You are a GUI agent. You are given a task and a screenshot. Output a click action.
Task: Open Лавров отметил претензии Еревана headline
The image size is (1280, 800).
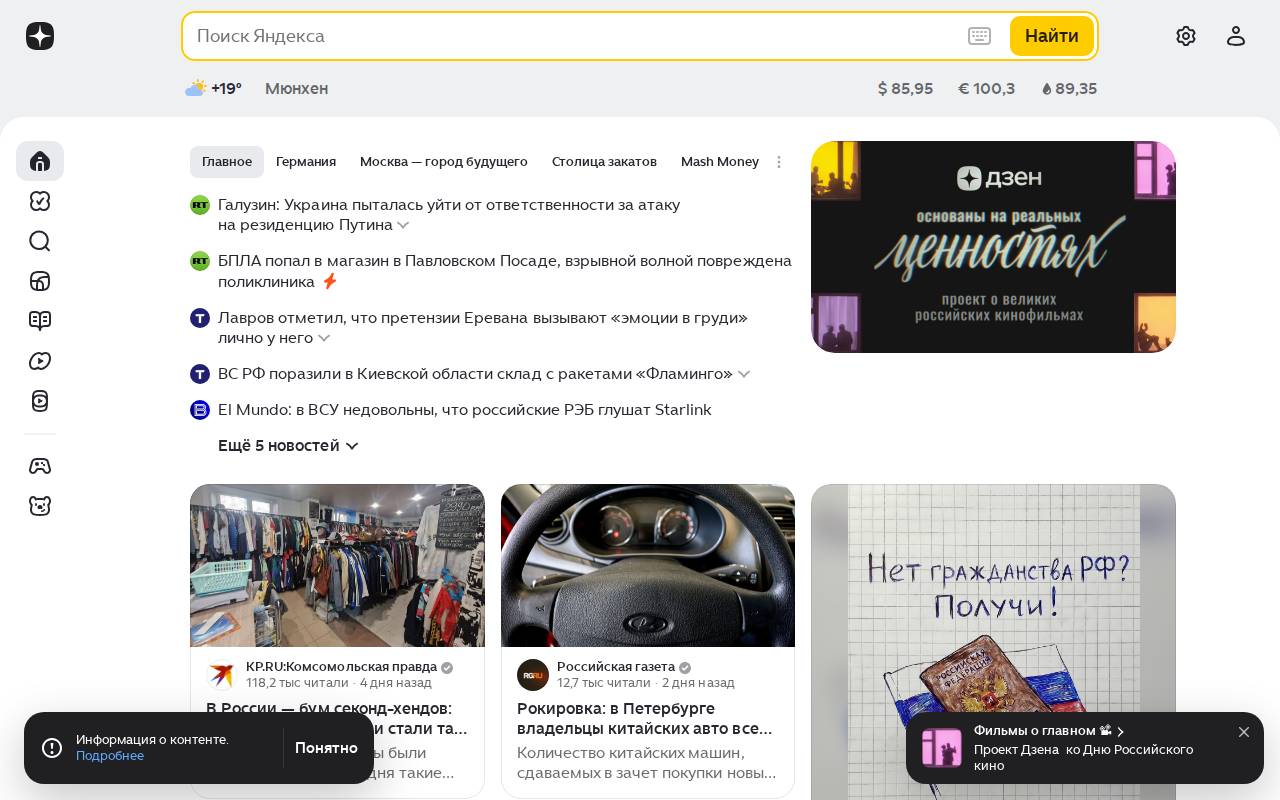tap(483, 328)
